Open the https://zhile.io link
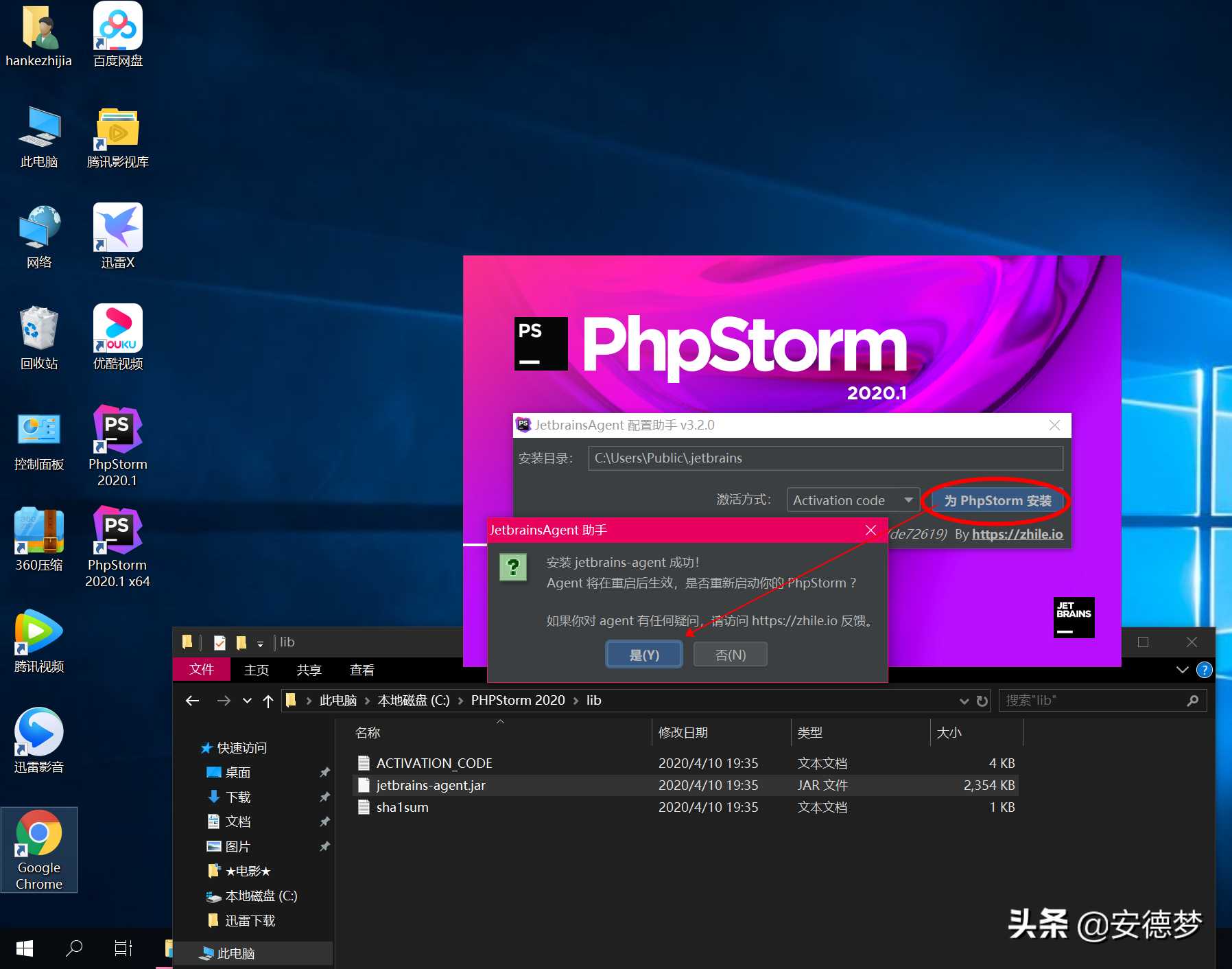1232x969 pixels. 1017,534
